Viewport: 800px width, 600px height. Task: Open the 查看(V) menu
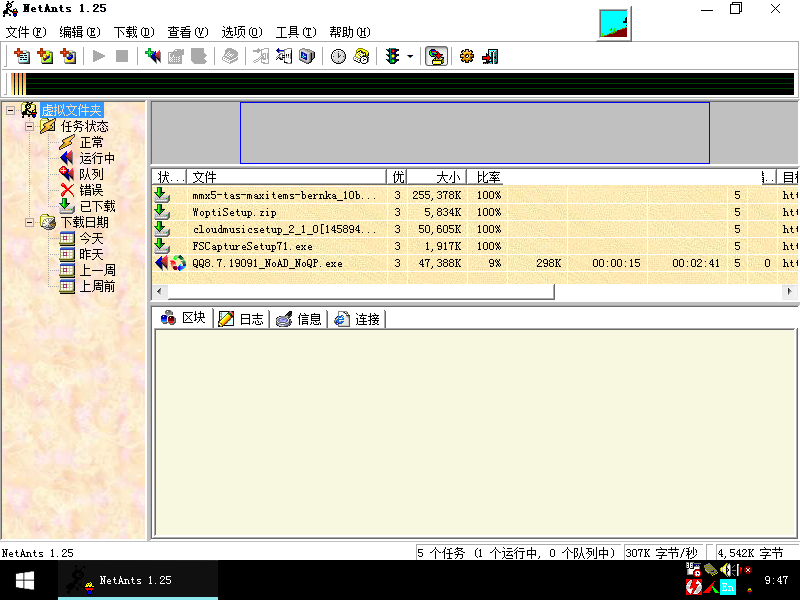click(188, 32)
